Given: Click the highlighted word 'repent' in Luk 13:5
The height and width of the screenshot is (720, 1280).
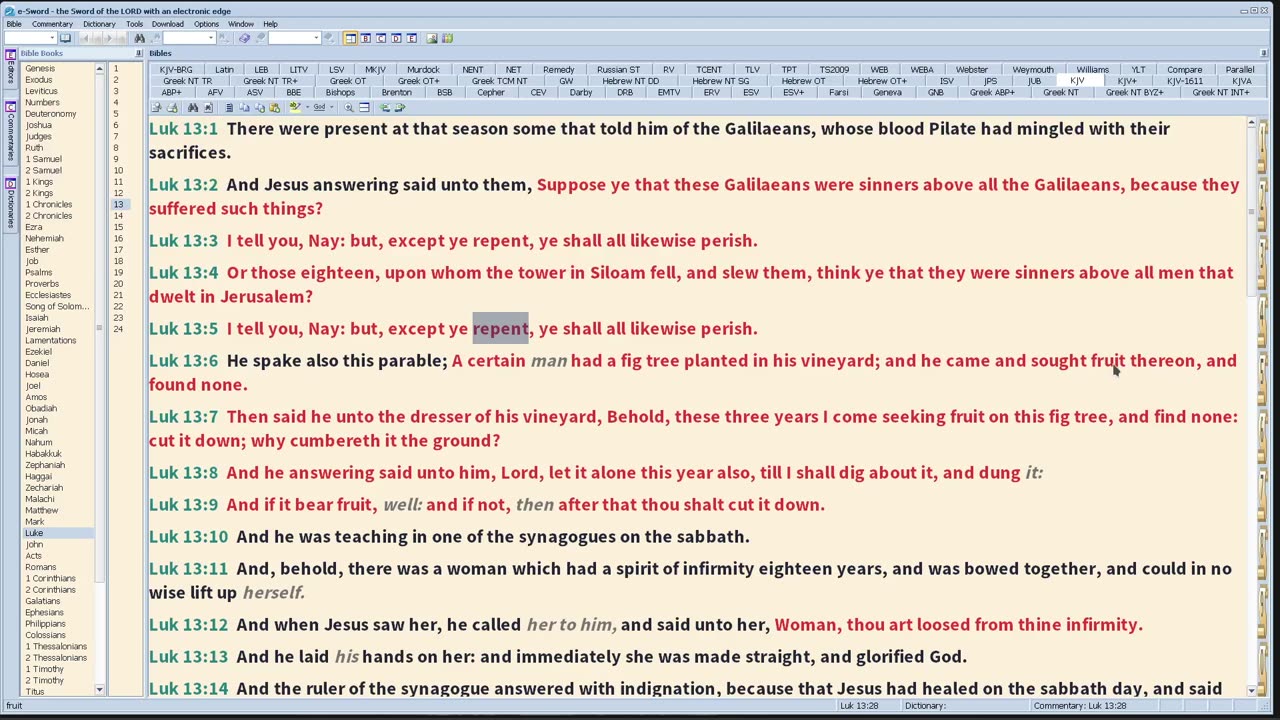Looking at the screenshot, I should pyautogui.click(x=500, y=329).
